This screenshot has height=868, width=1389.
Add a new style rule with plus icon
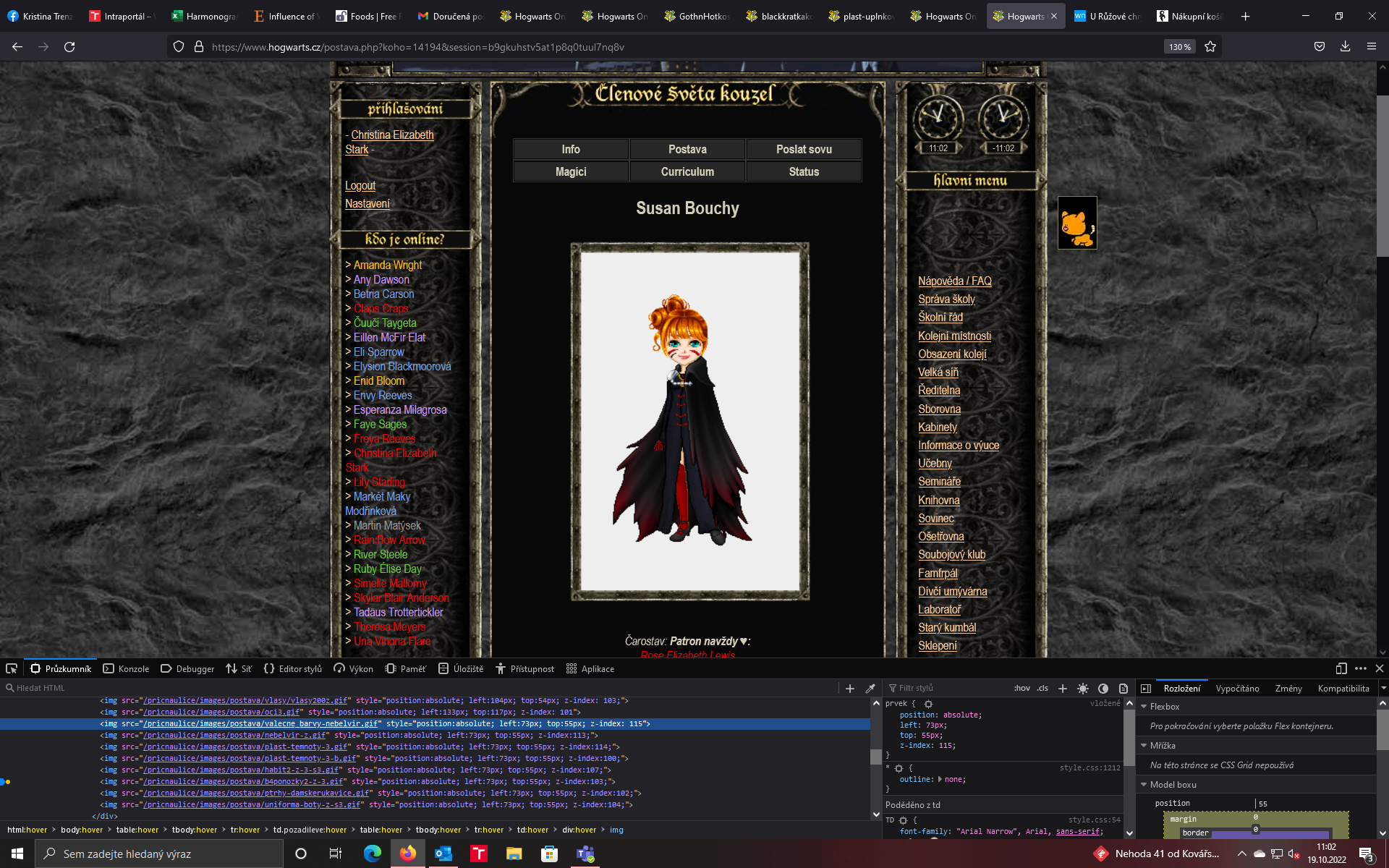[1063, 688]
